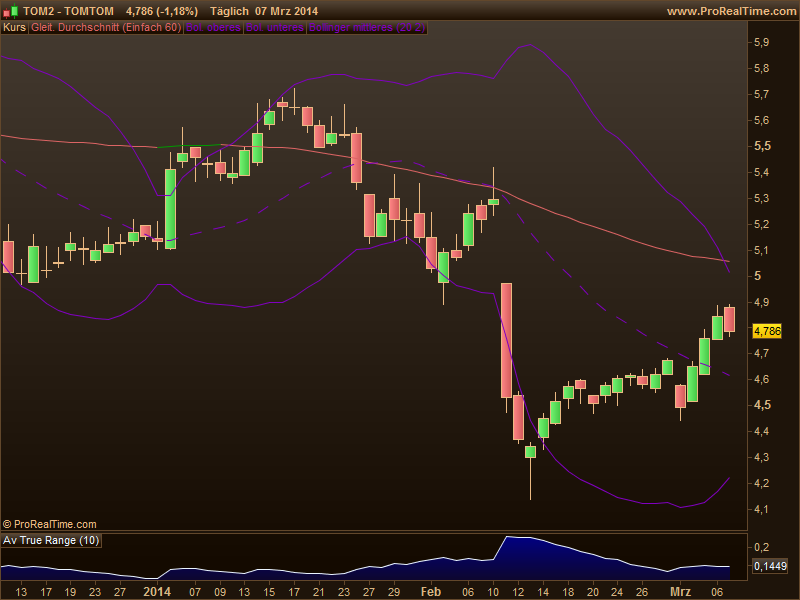The image size is (800, 600).
Task: Click the 5,4 price axis label
Action: pos(762,172)
